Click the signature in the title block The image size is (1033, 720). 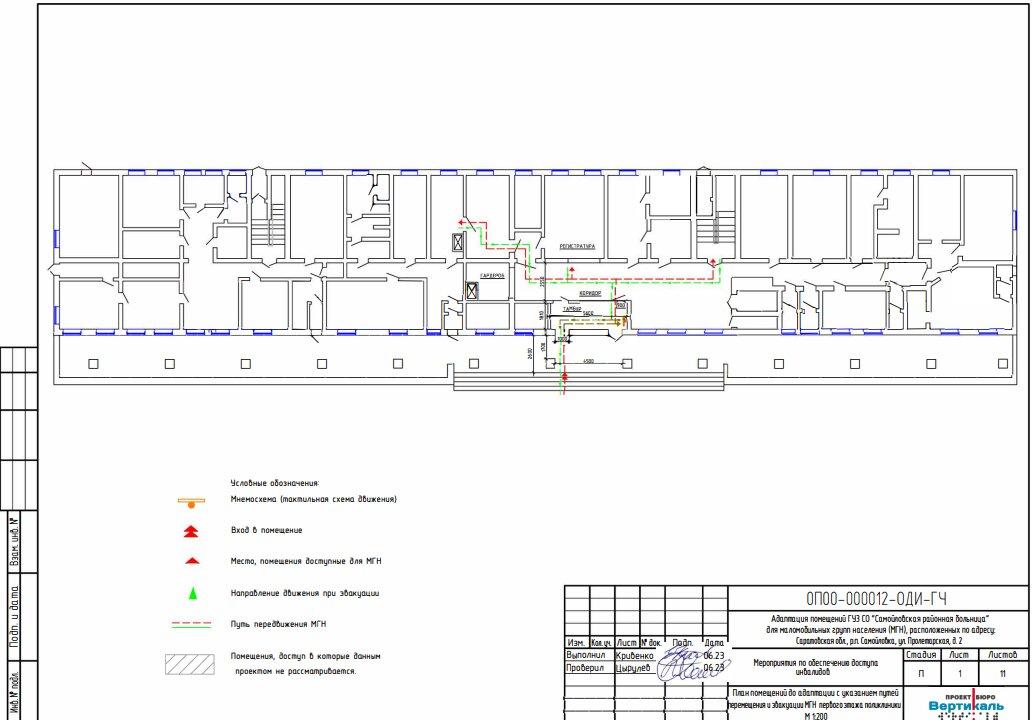684,662
